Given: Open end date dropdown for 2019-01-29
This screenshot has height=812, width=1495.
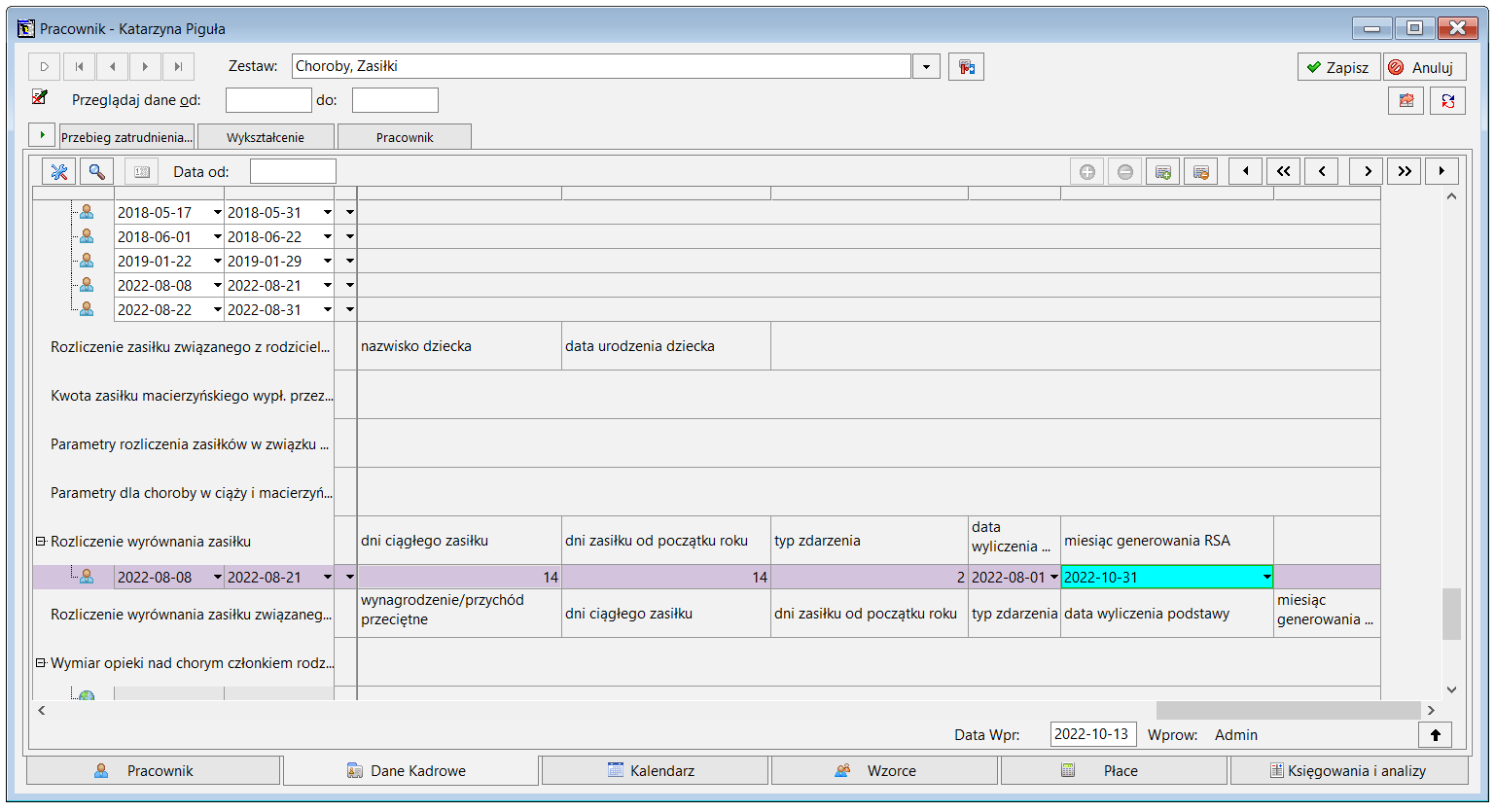Looking at the screenshot, I should coord(328,261).
